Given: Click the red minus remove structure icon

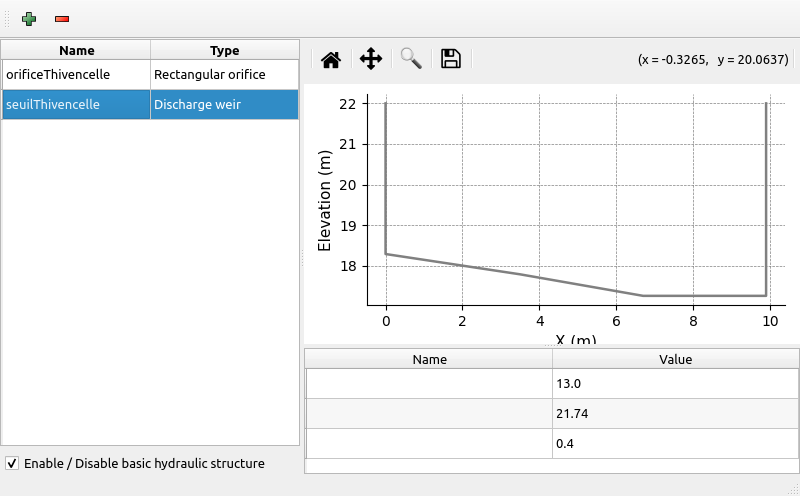Looking at the screenshot, I should click(62, 19).
